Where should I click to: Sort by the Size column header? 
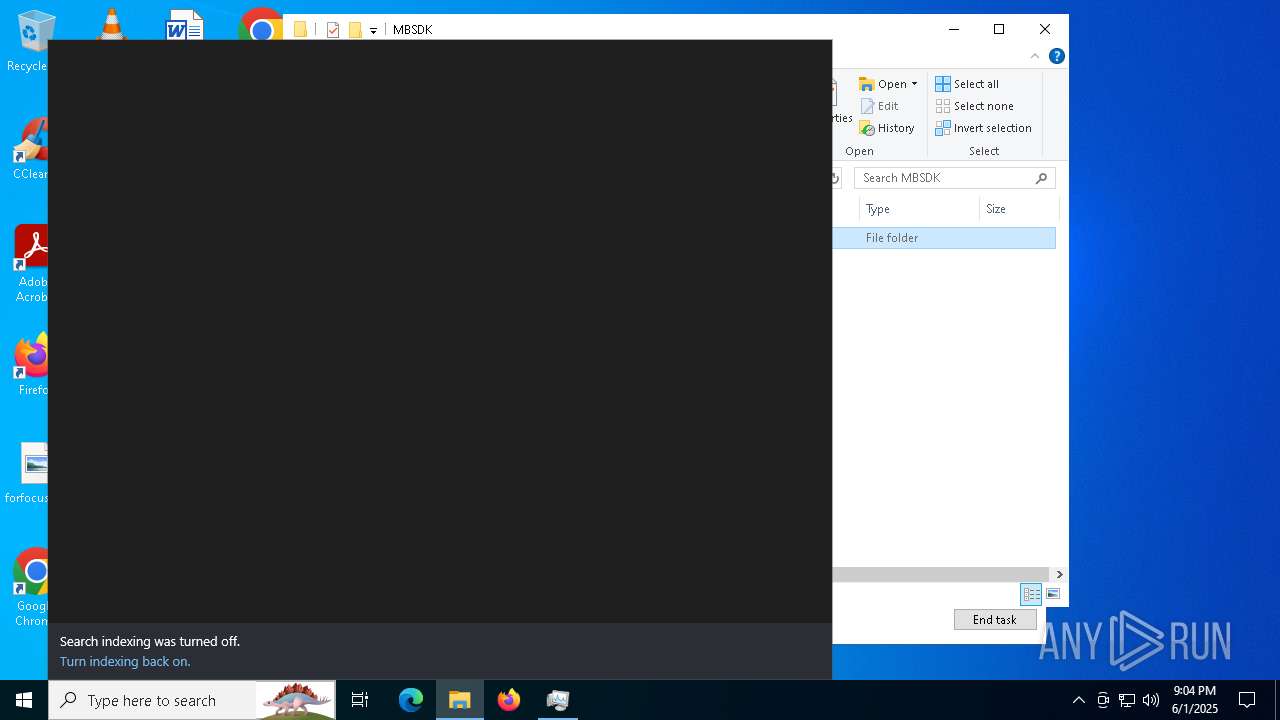[x=1018, y=209]
